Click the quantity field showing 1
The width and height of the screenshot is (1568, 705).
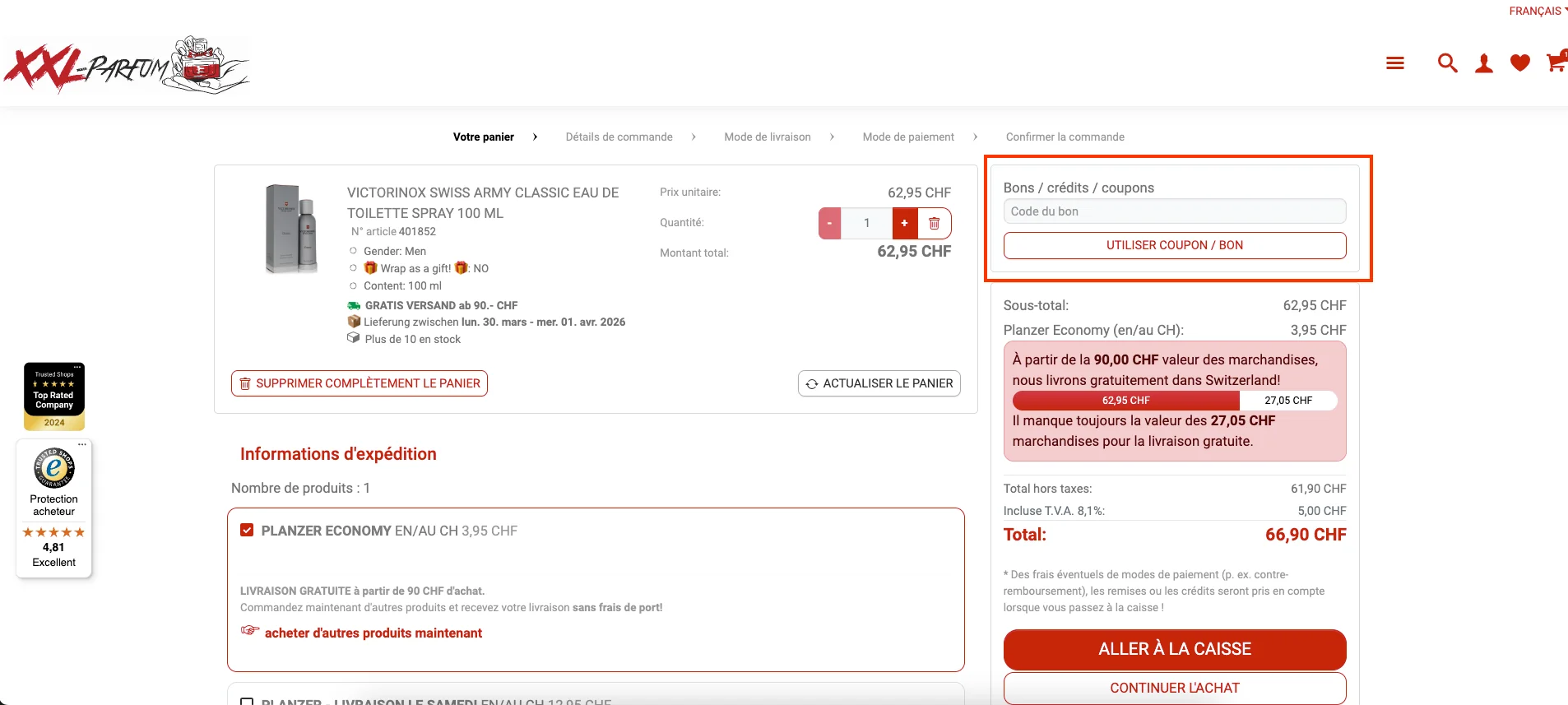[x=866, y=223]
